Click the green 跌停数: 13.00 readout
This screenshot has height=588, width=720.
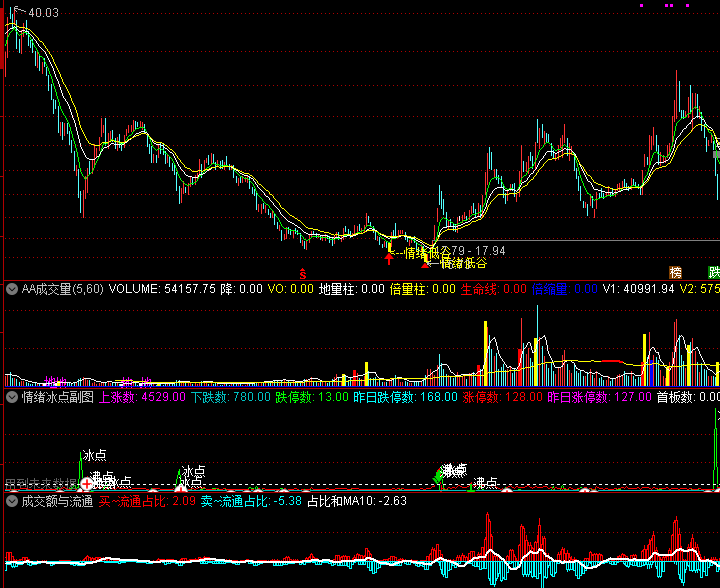[312, 397]
